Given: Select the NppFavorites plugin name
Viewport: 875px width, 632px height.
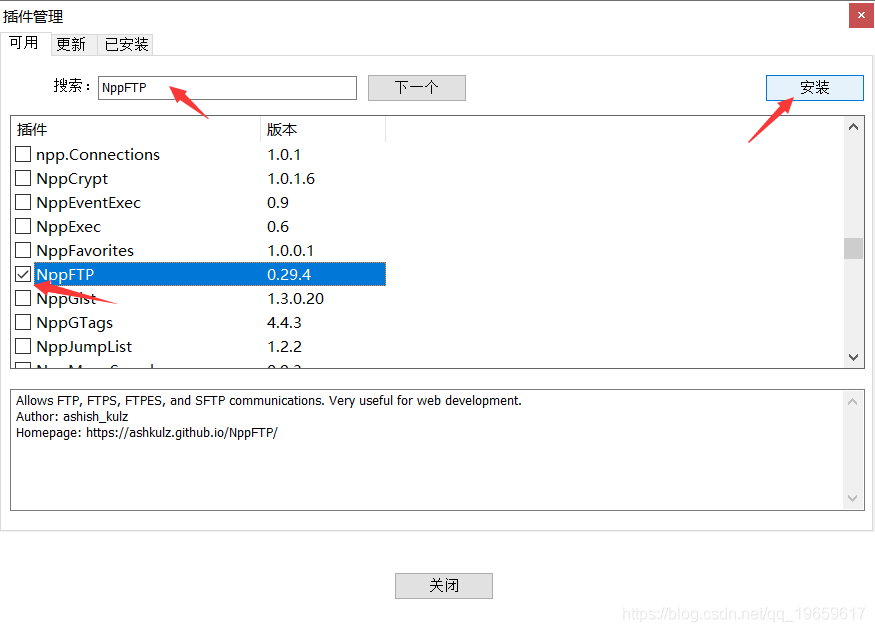Looking at the screenshot, I should pos(85,250).
